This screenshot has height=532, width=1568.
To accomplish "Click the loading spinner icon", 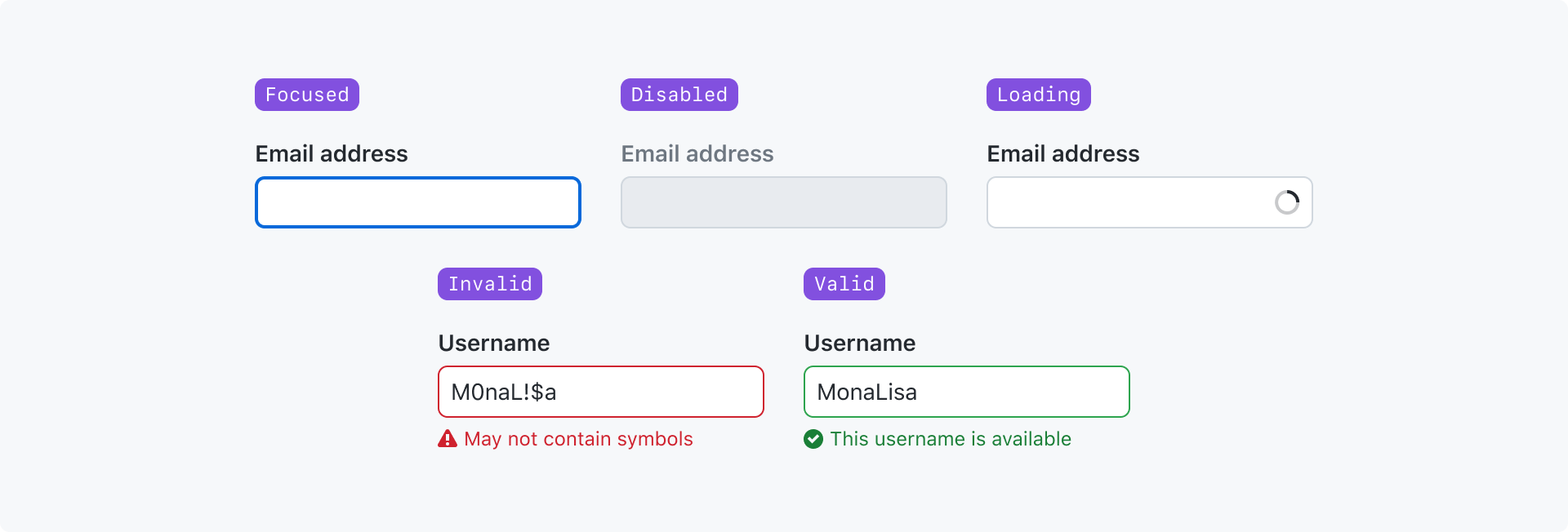I will click(x=1286, y=202).
